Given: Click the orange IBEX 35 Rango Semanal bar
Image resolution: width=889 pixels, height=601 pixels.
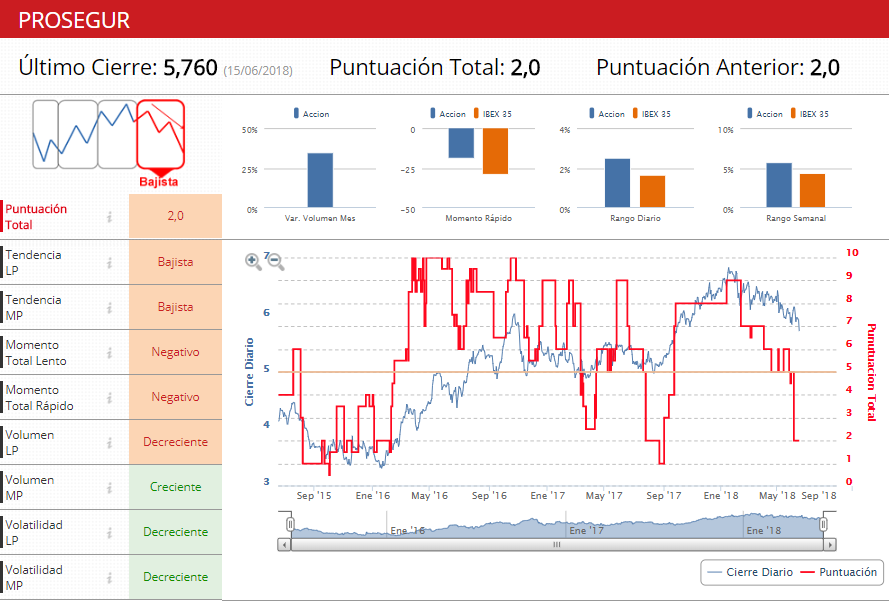Looking at the screenshot, I should click(x=812, y=191).
